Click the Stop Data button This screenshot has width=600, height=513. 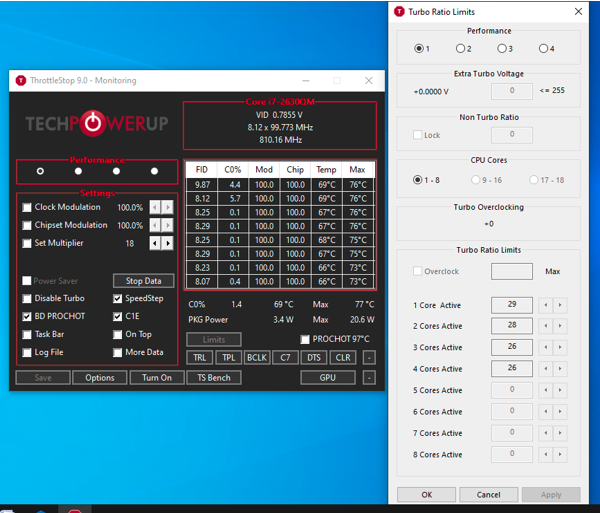point(143,281)
